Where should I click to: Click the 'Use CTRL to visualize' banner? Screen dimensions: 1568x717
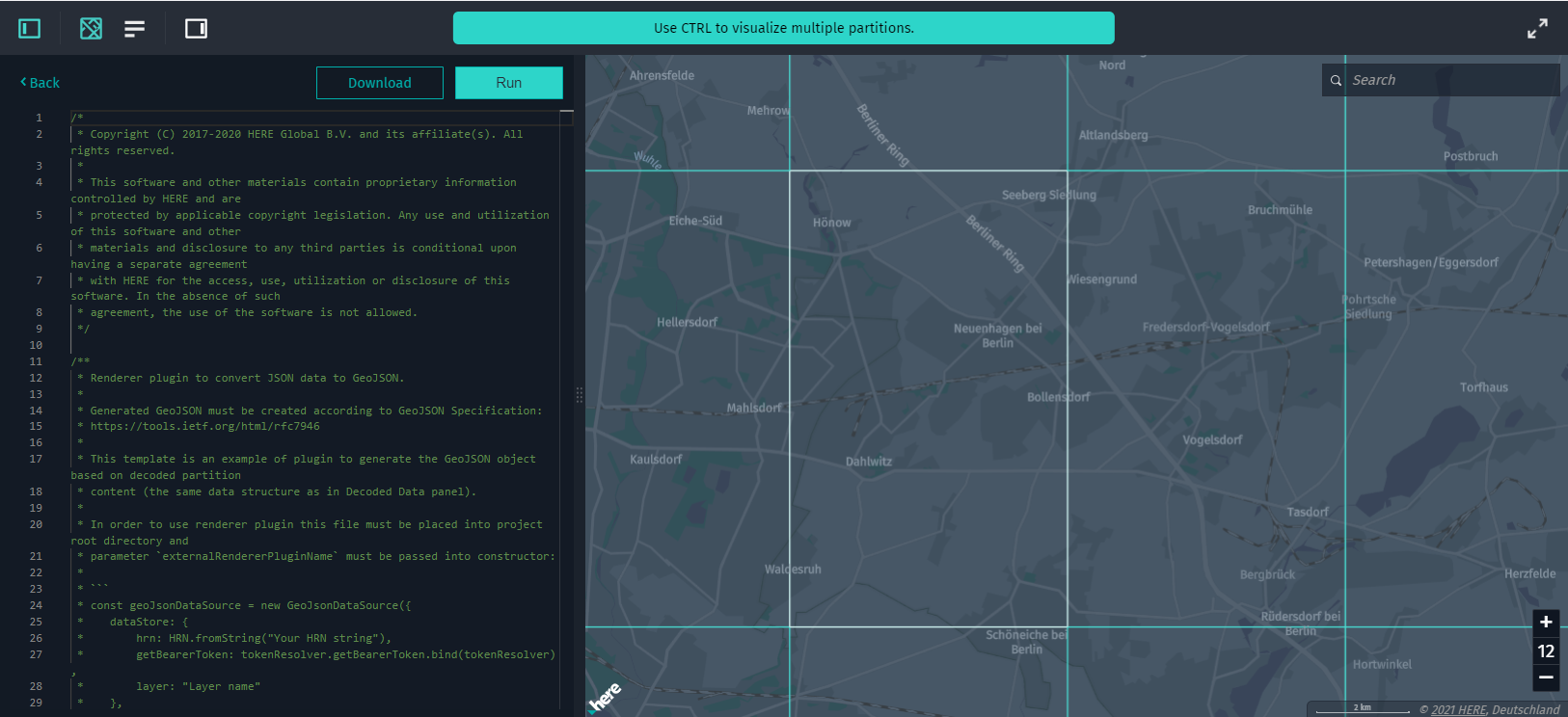tap(784, 28)
